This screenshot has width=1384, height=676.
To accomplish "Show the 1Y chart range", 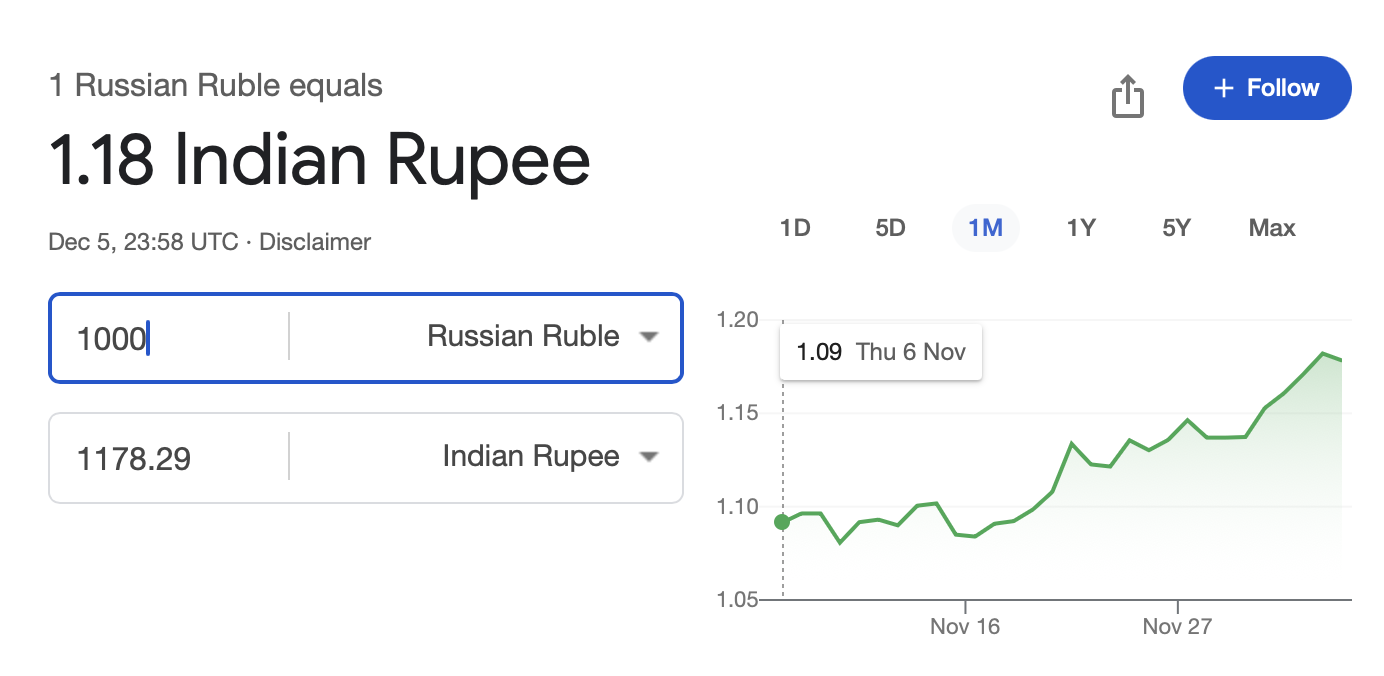I will 1081,228.
